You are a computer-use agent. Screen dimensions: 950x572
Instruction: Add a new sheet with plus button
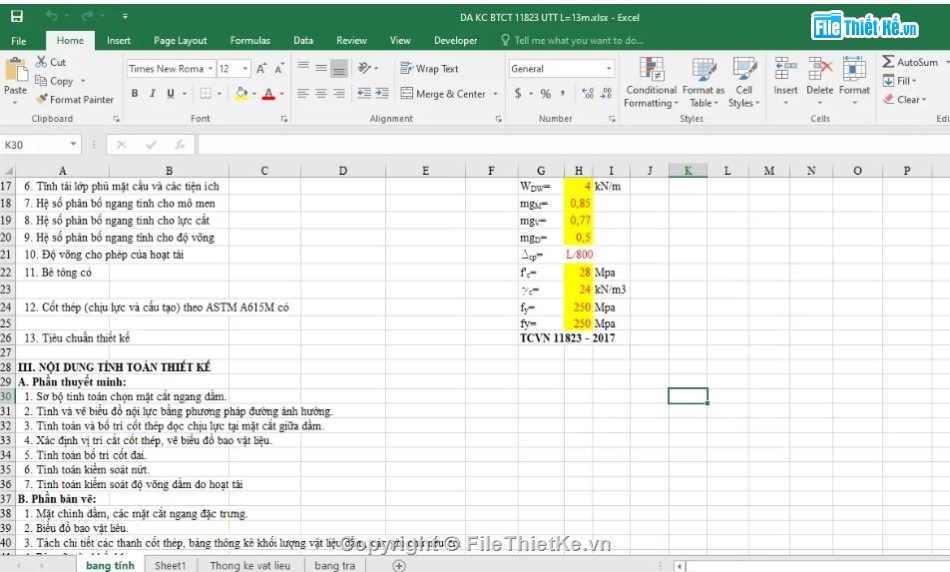coord(399,565)
